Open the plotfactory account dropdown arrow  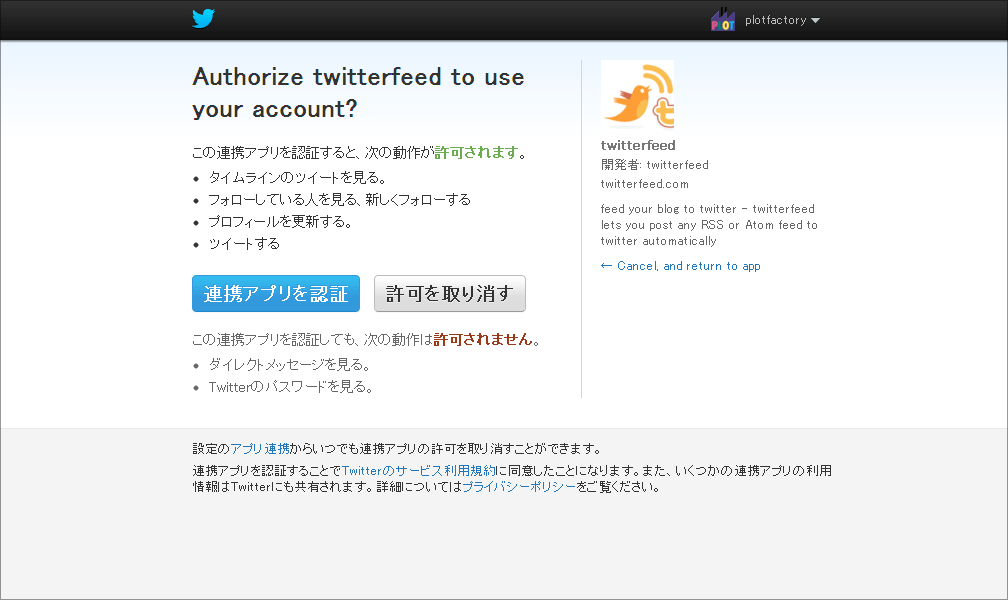pyautogui.click(x=816, y=21)
